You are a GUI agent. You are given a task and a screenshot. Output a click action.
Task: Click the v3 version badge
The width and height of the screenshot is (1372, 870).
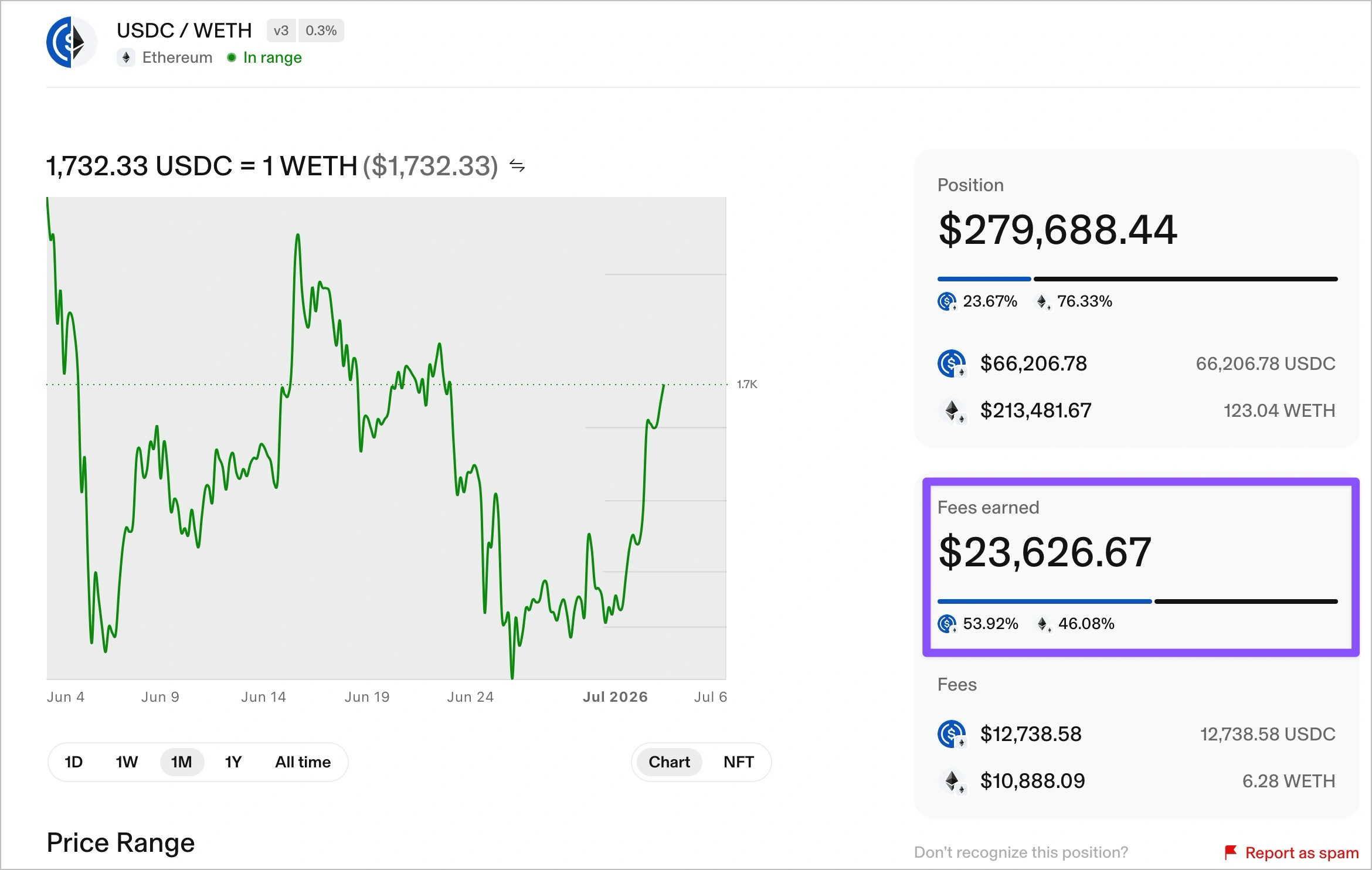point(281,30)
